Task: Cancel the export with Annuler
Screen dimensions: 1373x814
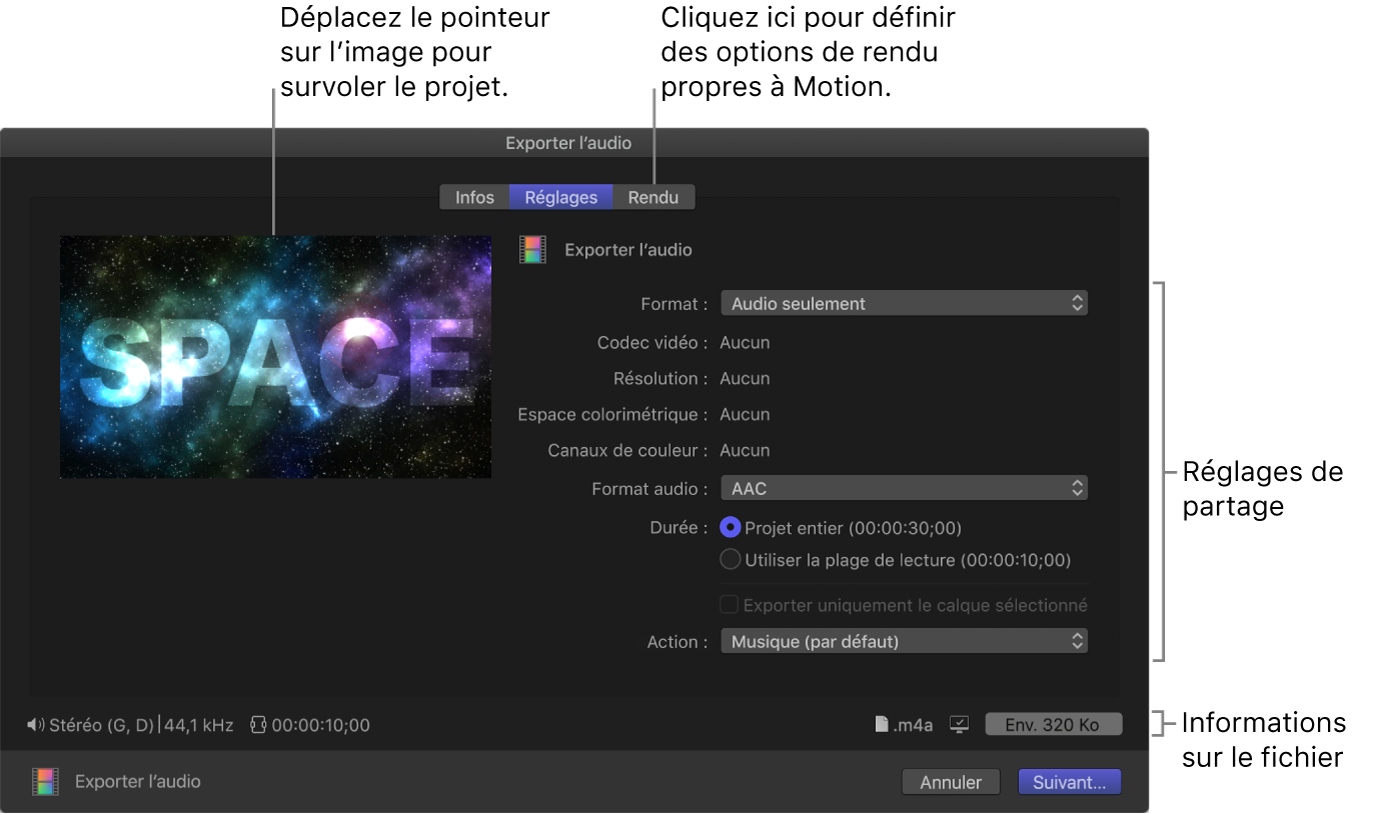Action: tap(949, 781)
